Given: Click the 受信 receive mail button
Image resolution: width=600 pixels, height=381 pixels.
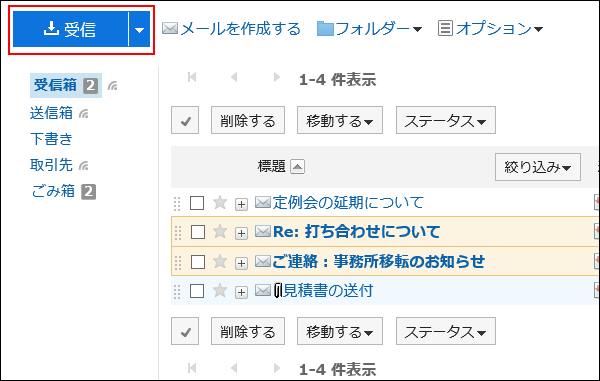Looking at the screenshot, I should 70,29.
